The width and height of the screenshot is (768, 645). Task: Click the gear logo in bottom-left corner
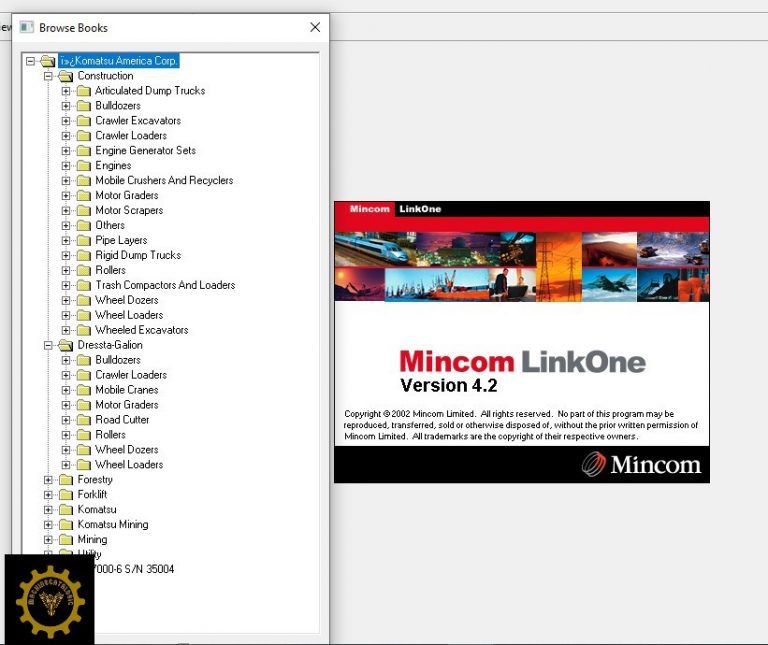(x=49, y=600)
